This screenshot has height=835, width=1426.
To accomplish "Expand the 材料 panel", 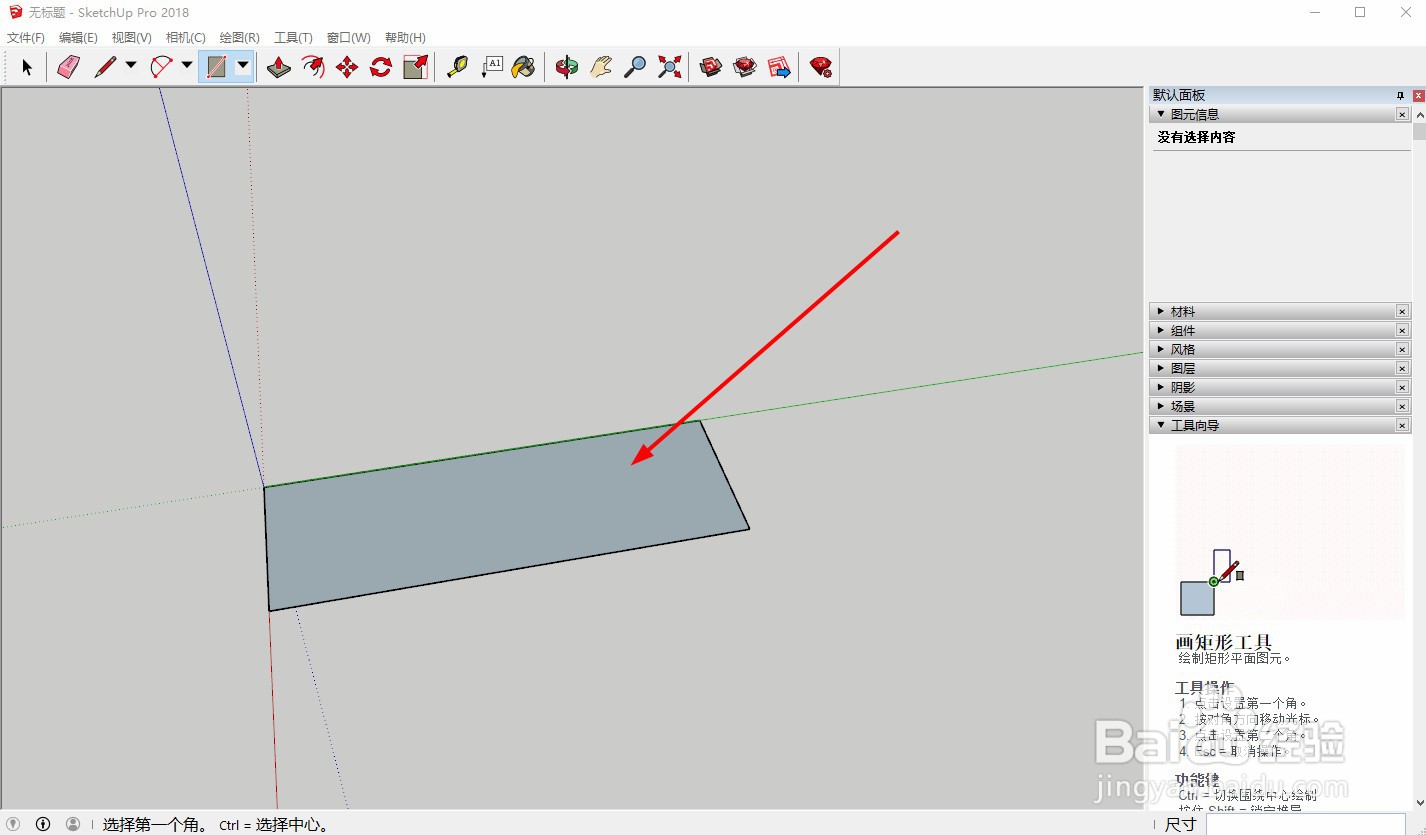I will tap(1161, 312).
